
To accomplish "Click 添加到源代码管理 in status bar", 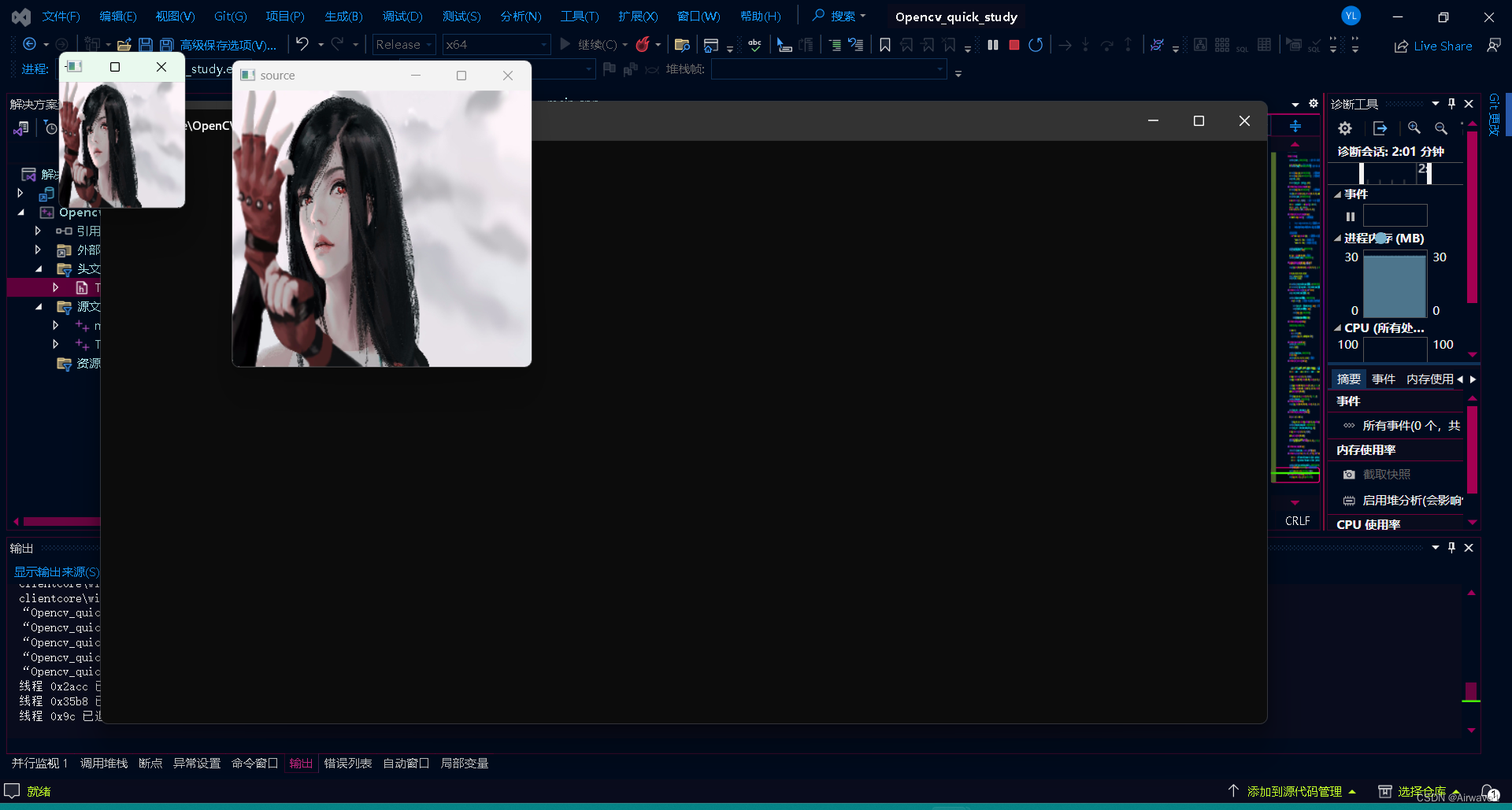I will click(x=1295, y=792).
